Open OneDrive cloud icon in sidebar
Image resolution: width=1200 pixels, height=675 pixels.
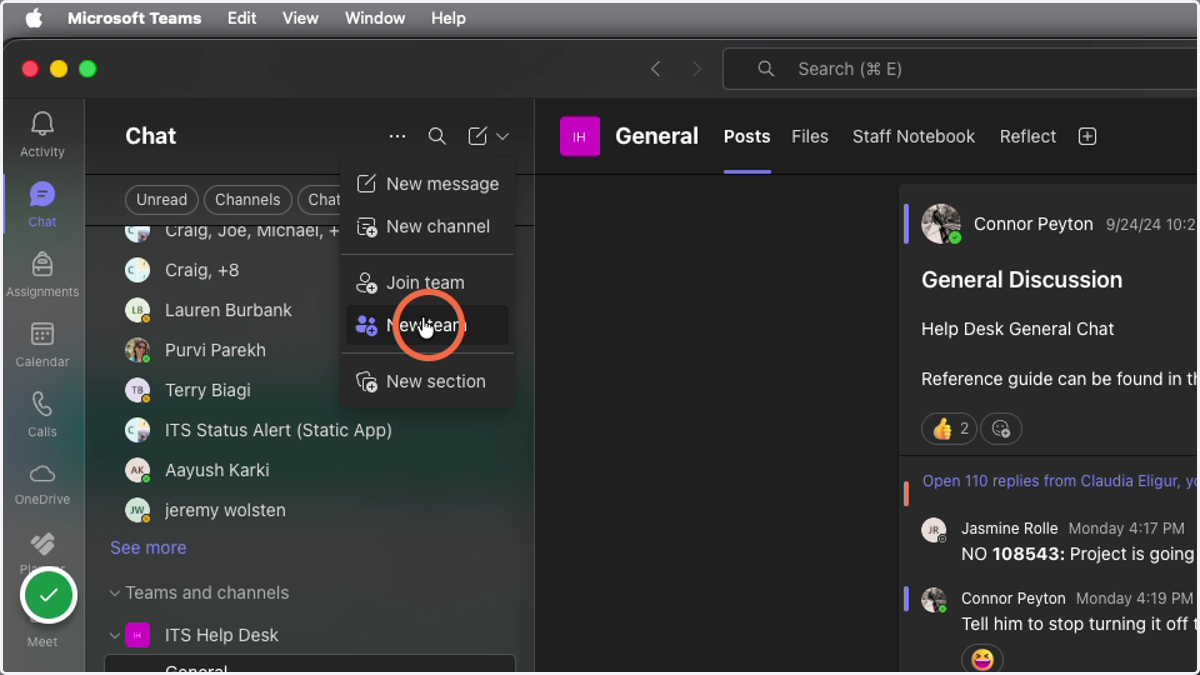point(42,484)
